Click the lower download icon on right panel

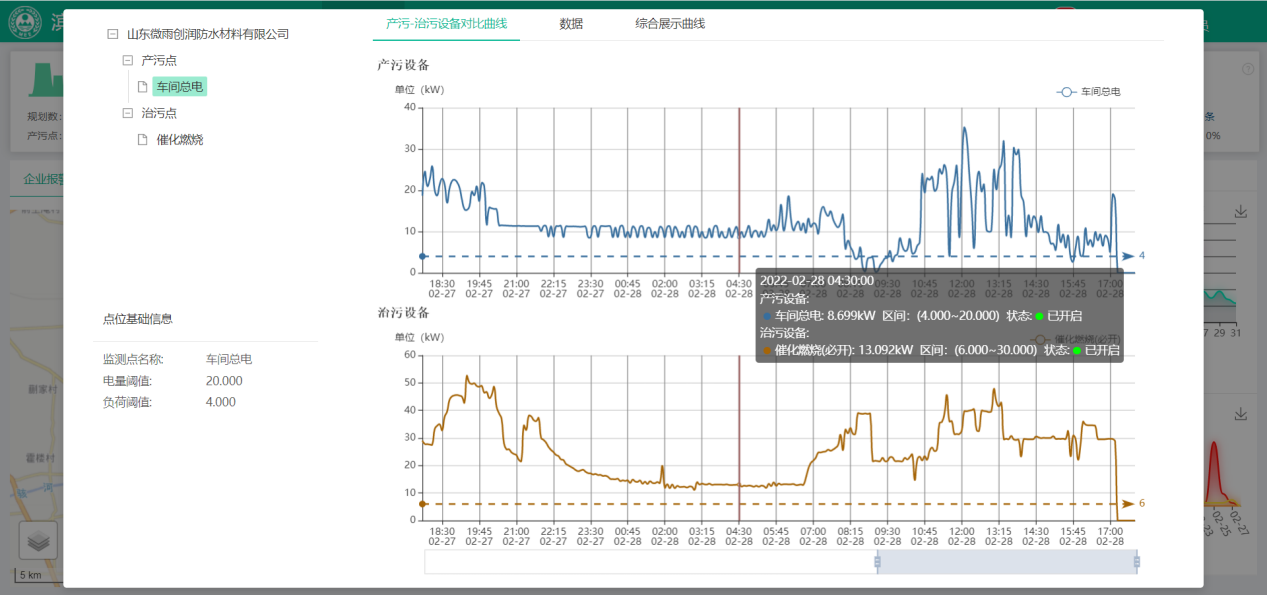pos(1241,413)
